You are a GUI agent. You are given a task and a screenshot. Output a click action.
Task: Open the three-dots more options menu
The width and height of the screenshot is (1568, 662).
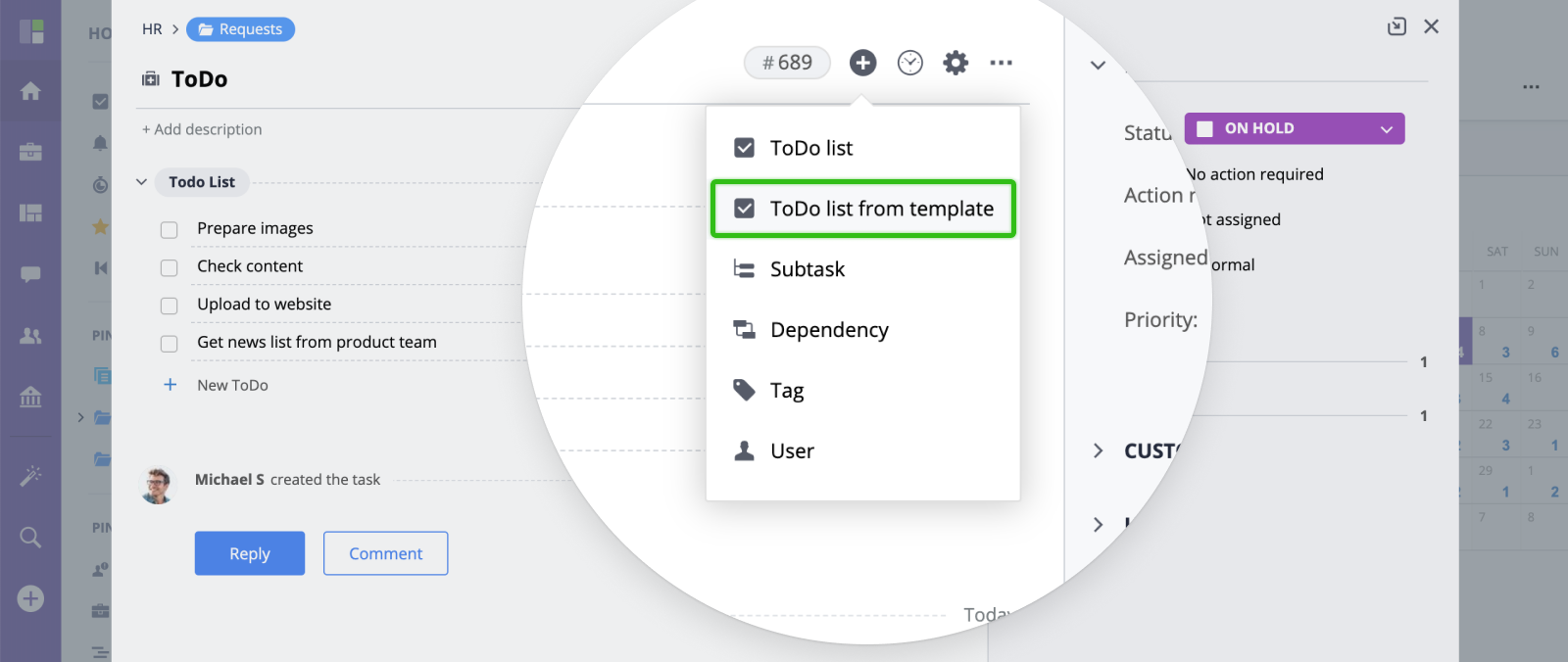point(1001,63)
